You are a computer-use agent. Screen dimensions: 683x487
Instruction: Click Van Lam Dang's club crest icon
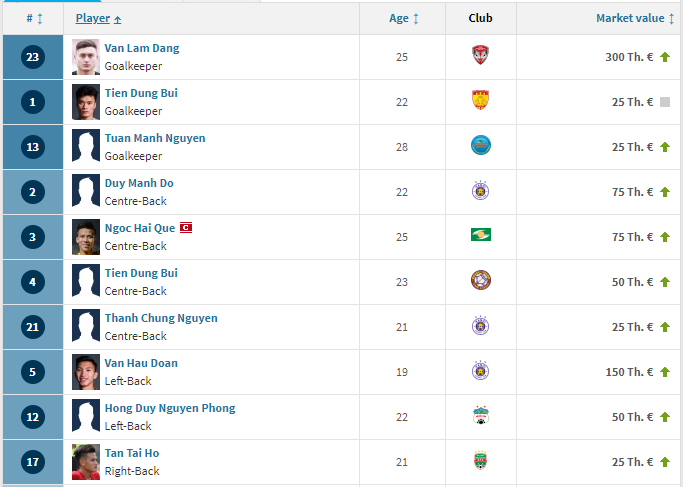(480, 56)
